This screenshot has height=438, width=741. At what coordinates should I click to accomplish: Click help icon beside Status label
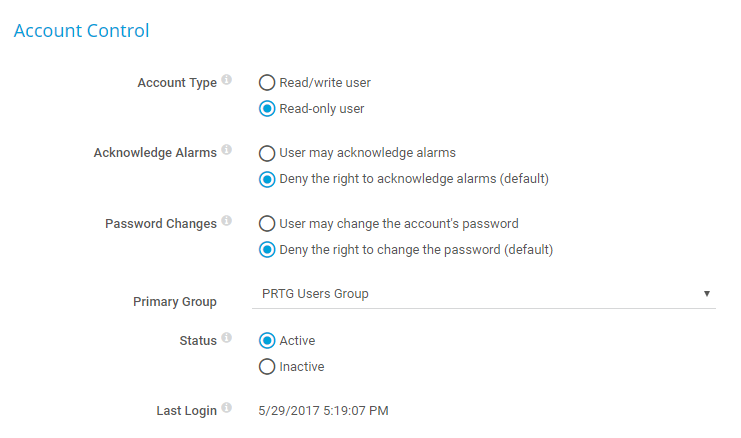tap(227, 338)
